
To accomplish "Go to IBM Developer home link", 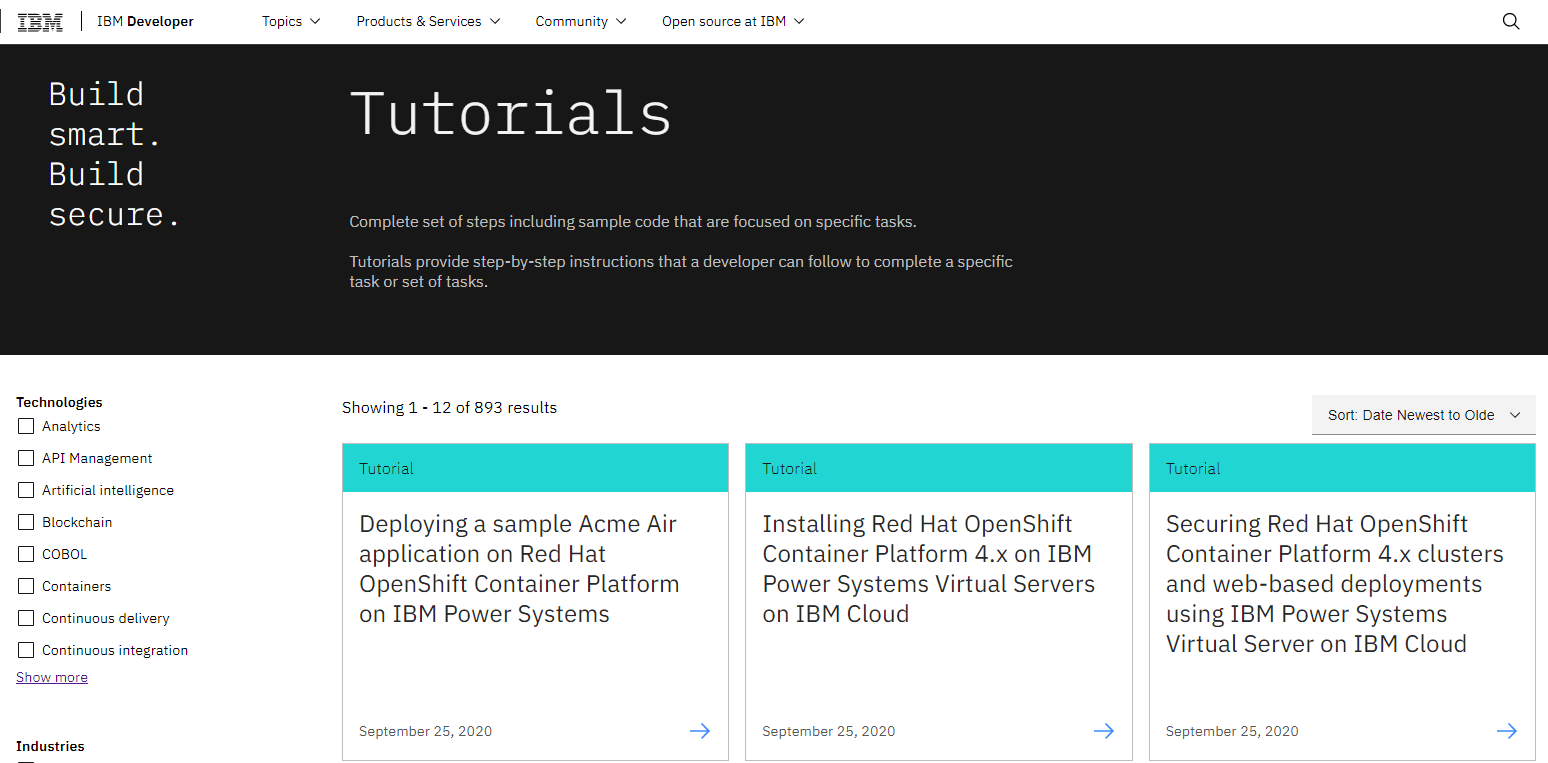I will coord(145,21).
